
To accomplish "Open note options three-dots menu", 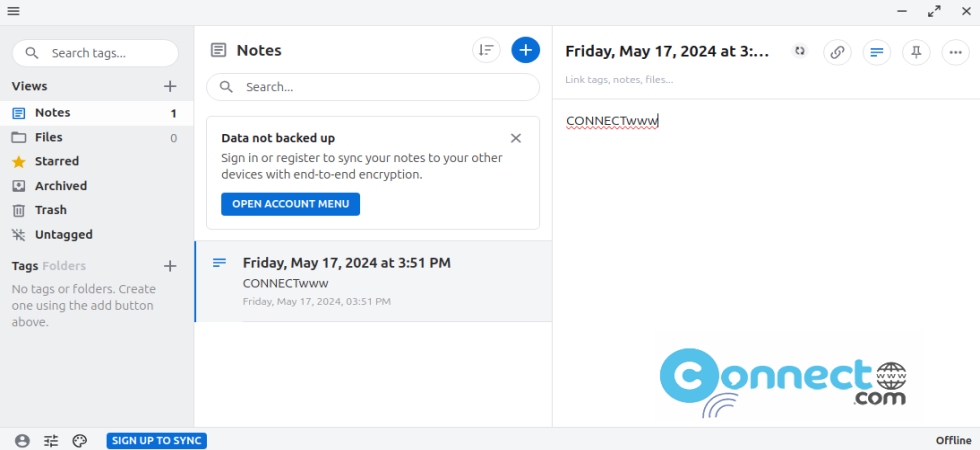I will tap(956, 52).
